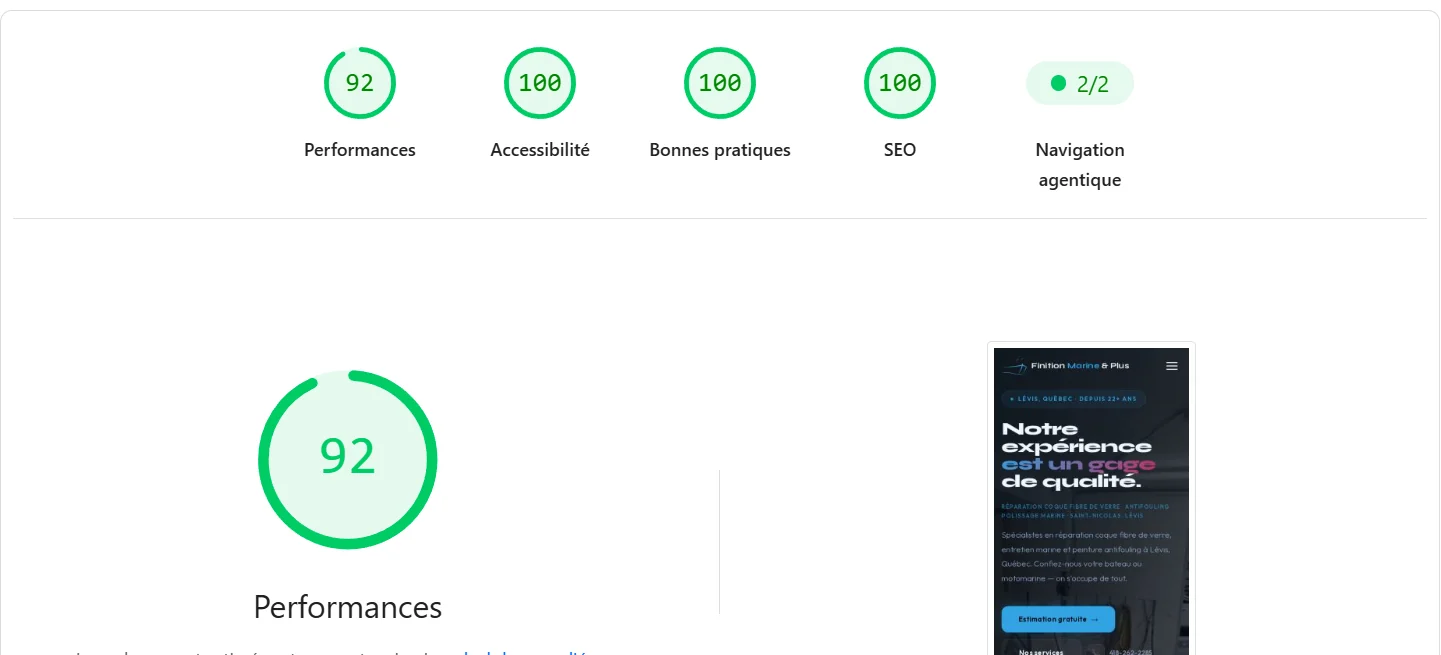Image resolution: width=1441 pixels, height=655 pixels.
Task: Jump to the Bonnes pratiques label
Action: 720,150
